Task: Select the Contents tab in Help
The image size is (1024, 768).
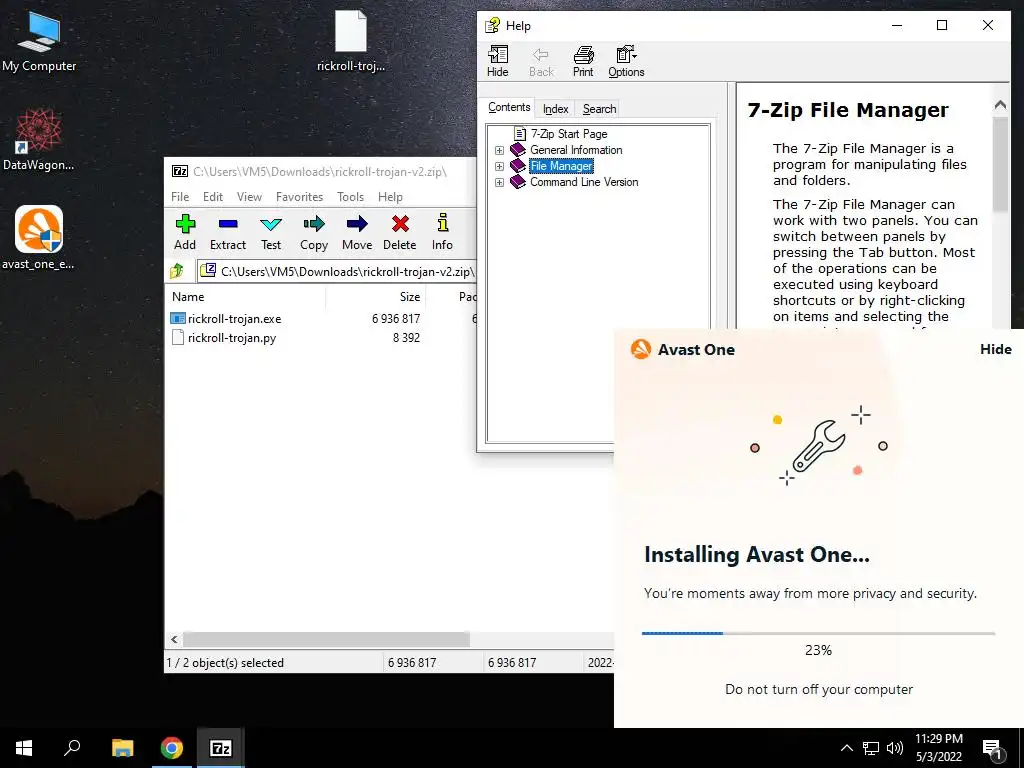Action: (509, 107)
